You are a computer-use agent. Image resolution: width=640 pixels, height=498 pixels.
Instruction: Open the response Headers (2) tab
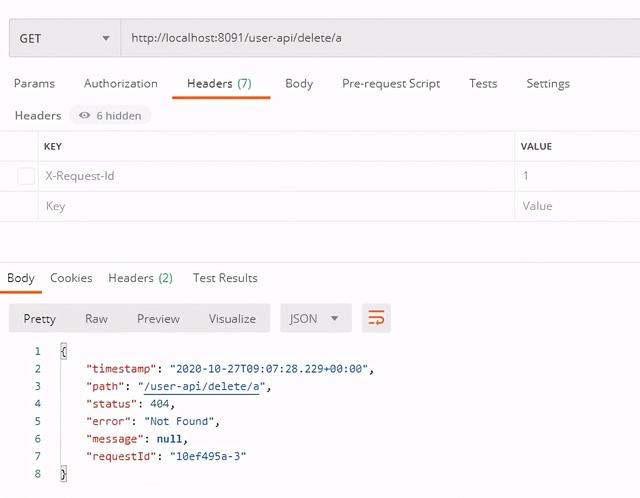140,278
